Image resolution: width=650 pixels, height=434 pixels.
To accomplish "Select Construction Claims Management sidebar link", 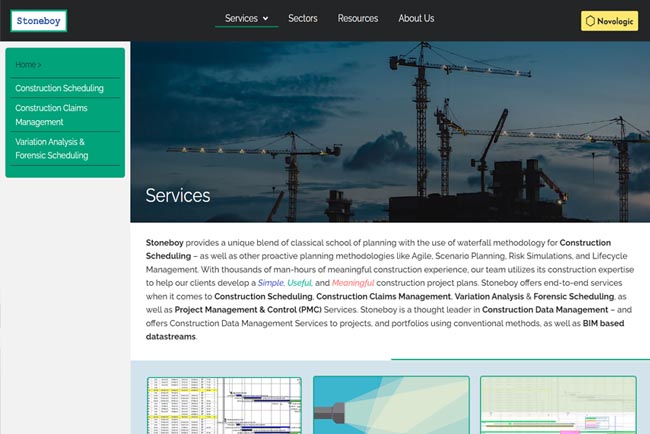I will tap(51, 115).
